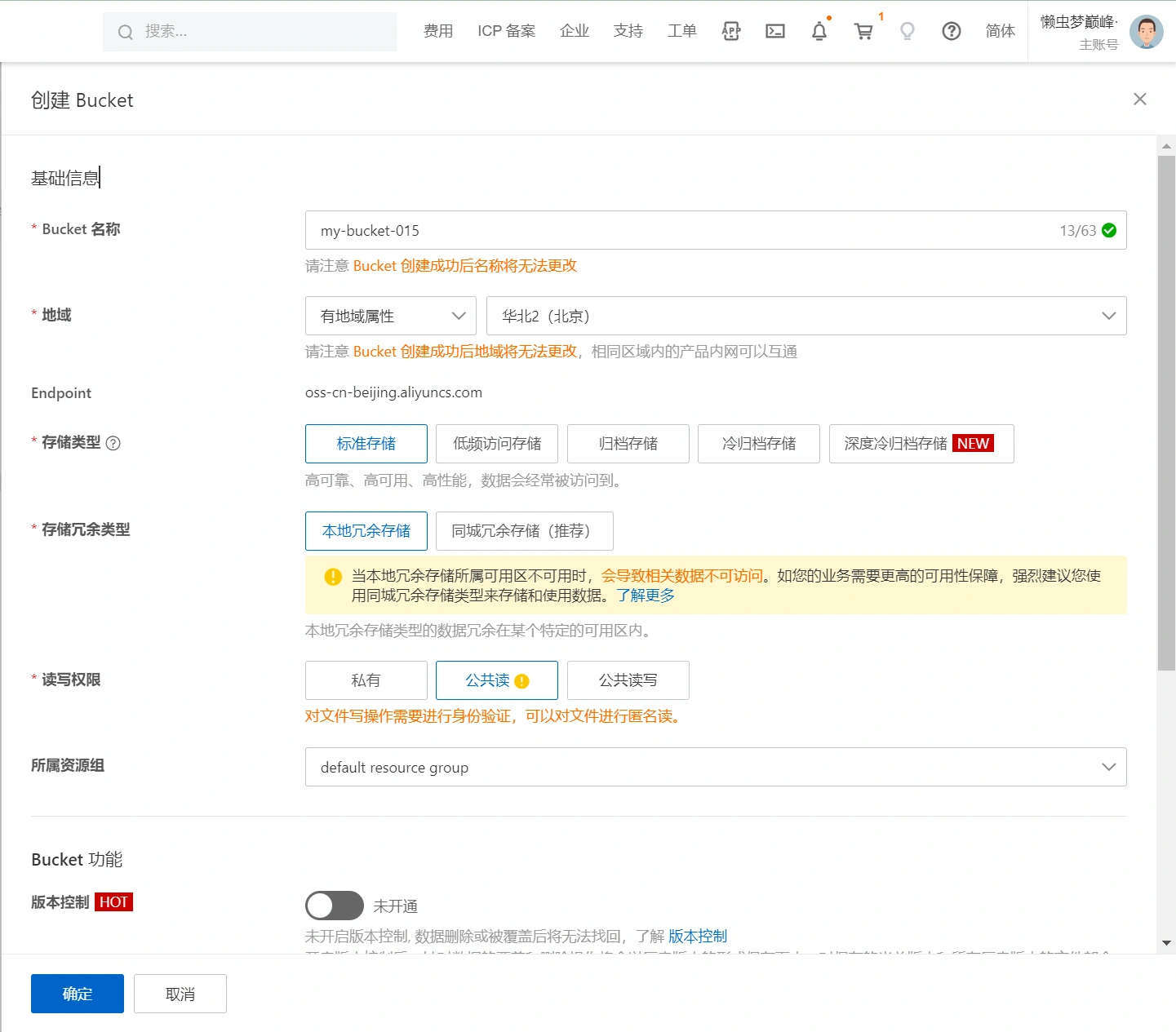The width and height of the screenshot is (1176, 1032).
Task: Open the 费用 menu in header
Action: click(x=438, y=31)
